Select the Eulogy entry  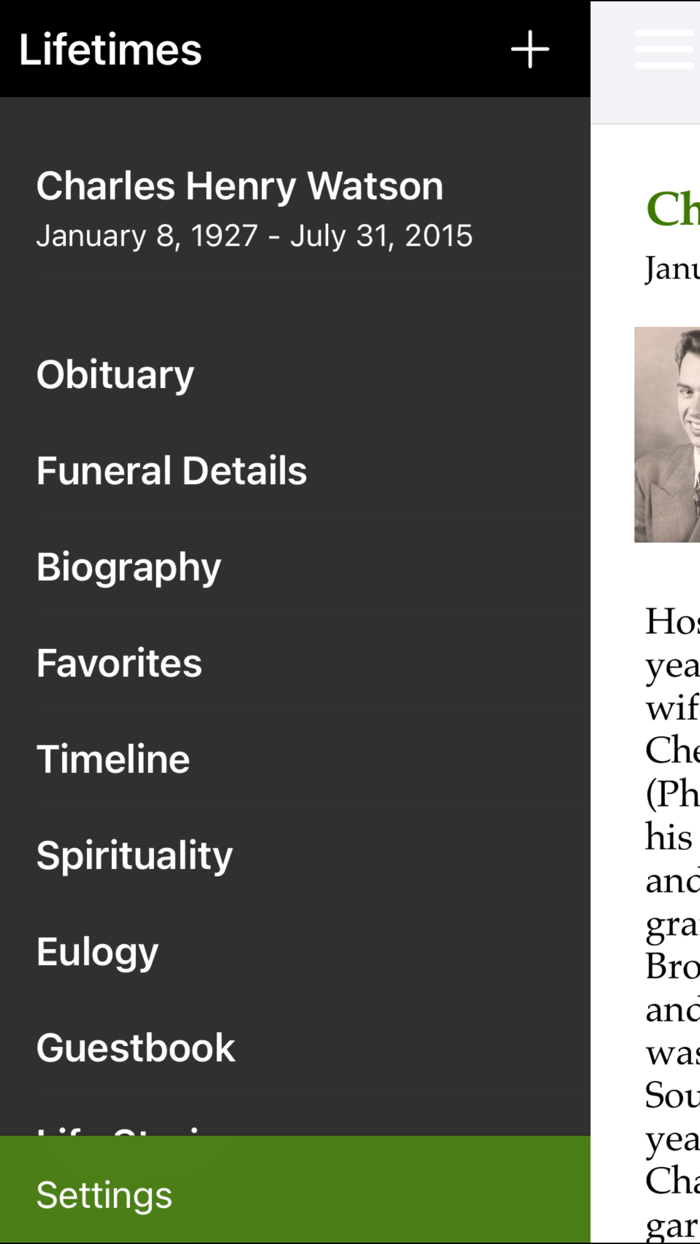pyautogui.click(x=97, y=951)
